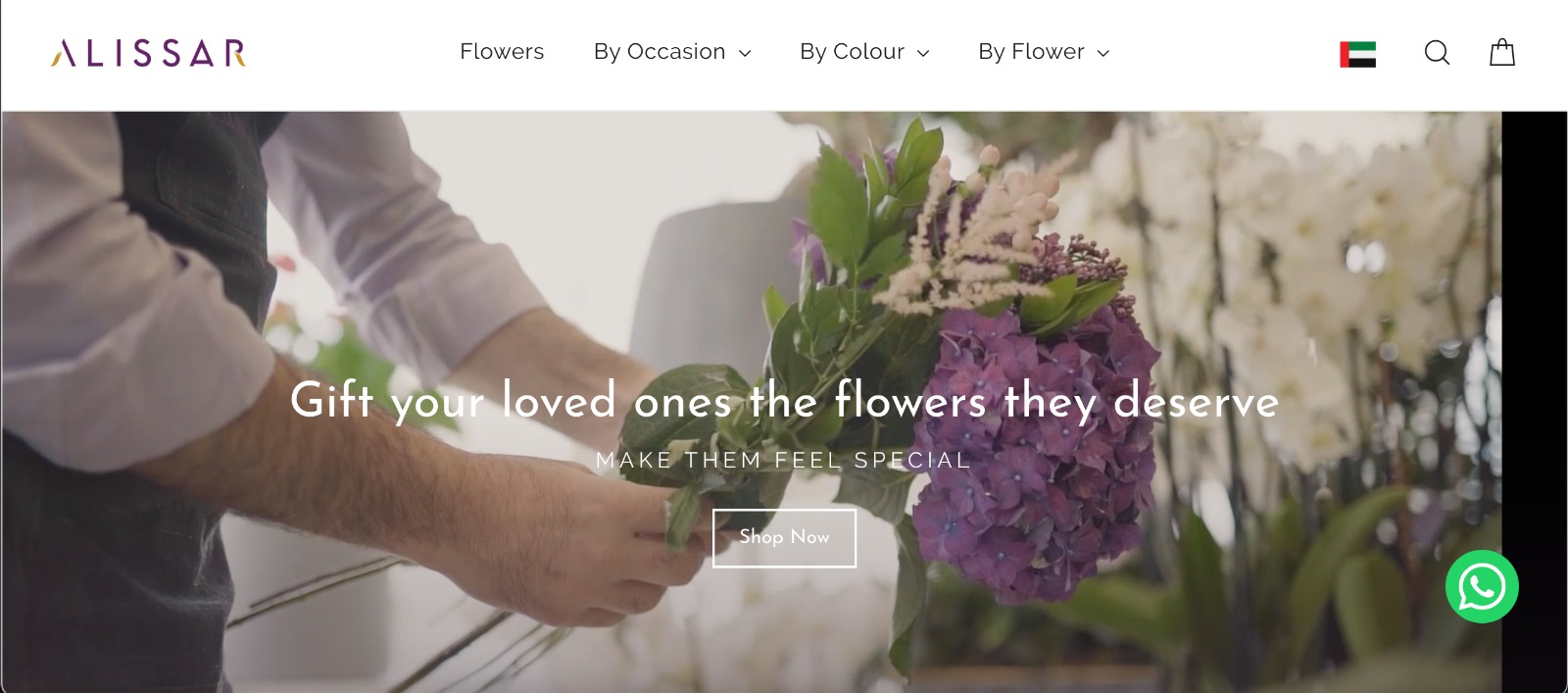Open the search magnifier icon
Viewport: 1568px width, 693px height.
click(x=1437, y=52)
